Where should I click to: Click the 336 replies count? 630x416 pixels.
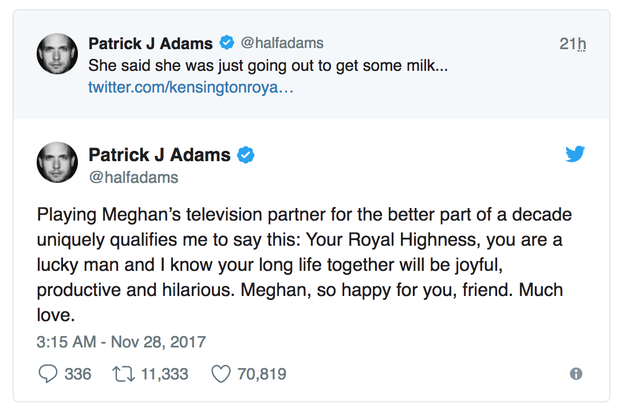78,374
